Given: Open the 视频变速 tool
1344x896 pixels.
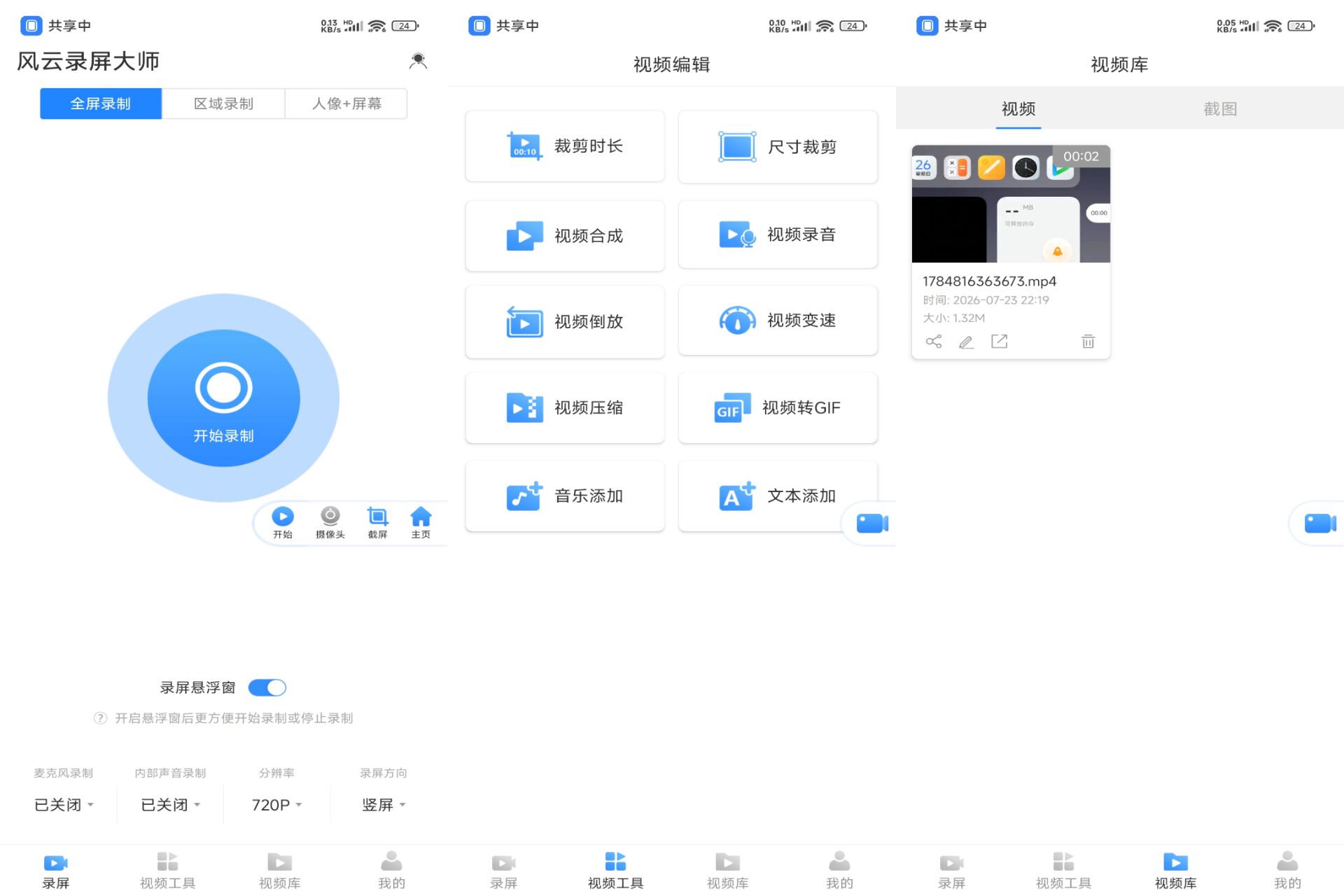Looking at the screenshot, I should [778, 321].
